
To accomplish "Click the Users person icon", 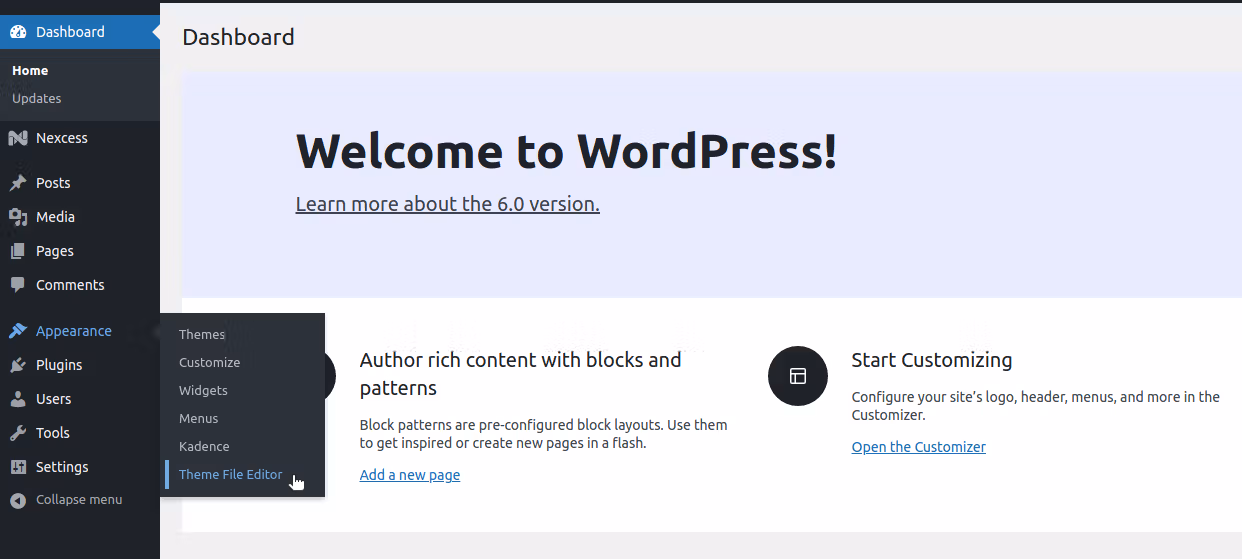I will pos(18,399).
